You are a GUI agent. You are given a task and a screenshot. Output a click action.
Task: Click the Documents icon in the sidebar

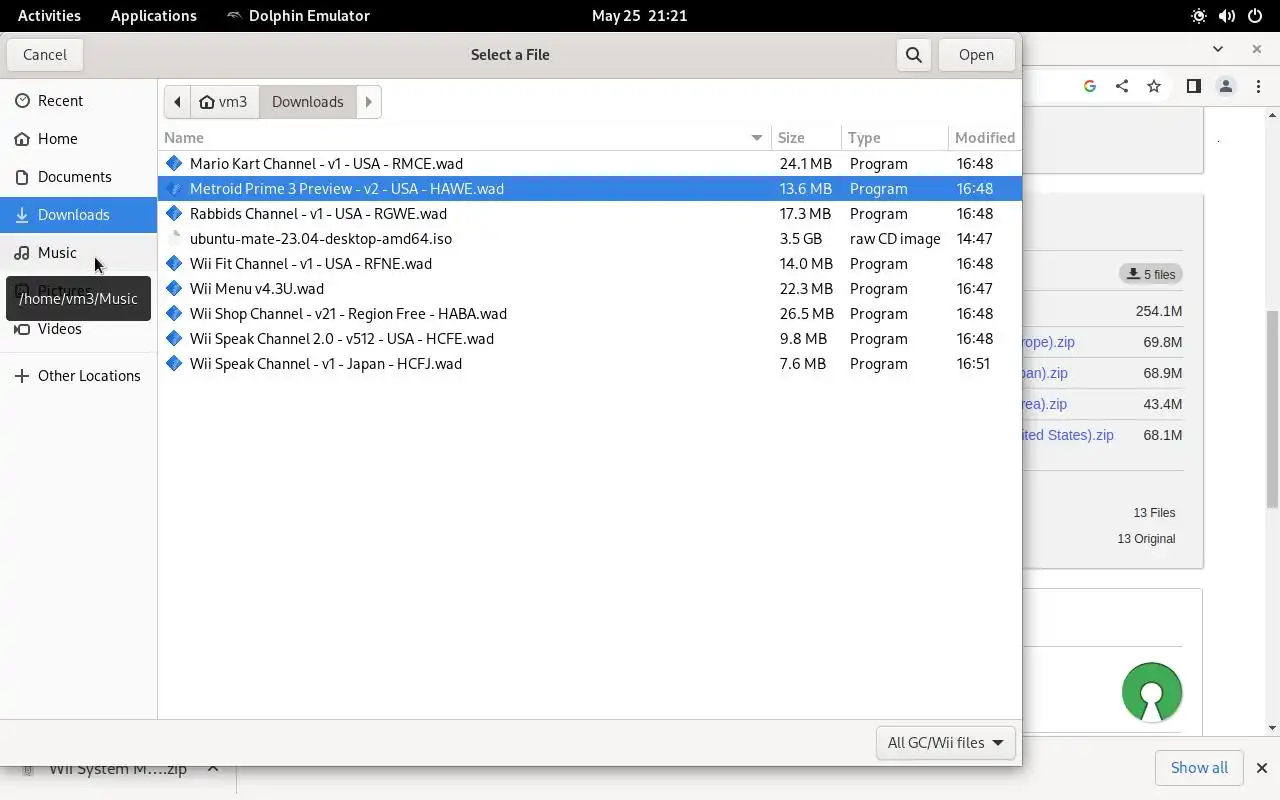22,177
